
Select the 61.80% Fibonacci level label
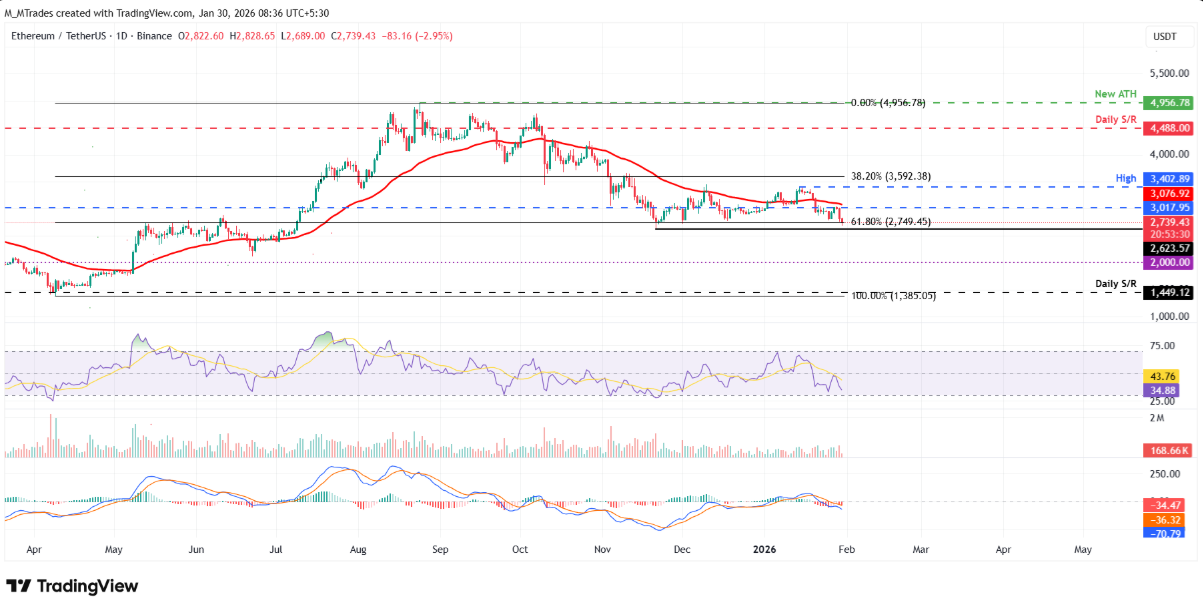click(x=891, y=222)
